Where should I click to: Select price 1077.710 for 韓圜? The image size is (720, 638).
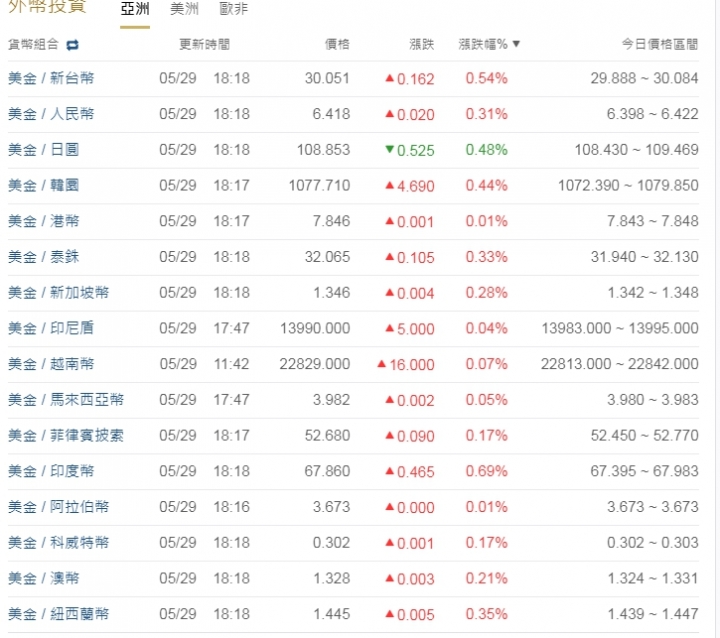pyautogui.click(x=319, y=186)
